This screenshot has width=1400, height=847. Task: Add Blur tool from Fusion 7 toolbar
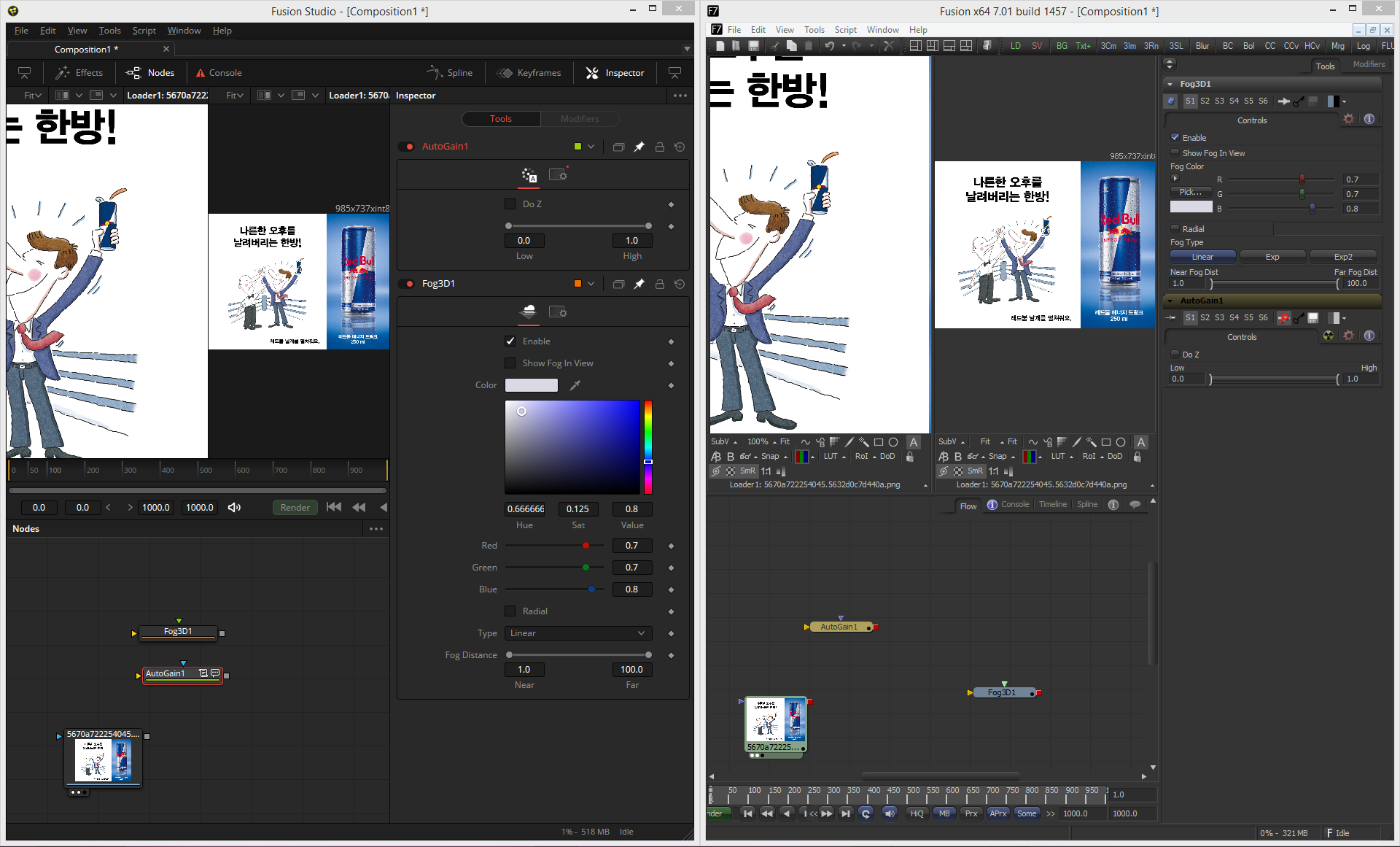pos(1202,45)
